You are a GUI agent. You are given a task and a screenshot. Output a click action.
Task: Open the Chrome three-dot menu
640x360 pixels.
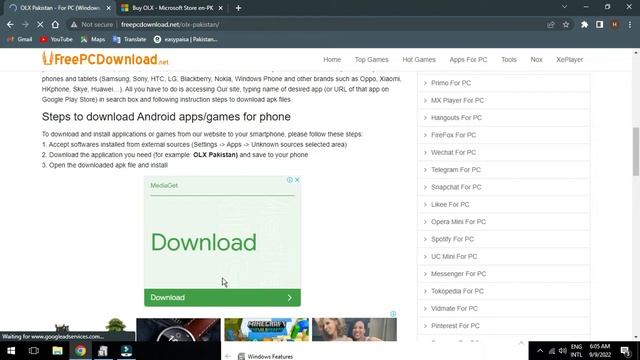click(x=630, y=24)
